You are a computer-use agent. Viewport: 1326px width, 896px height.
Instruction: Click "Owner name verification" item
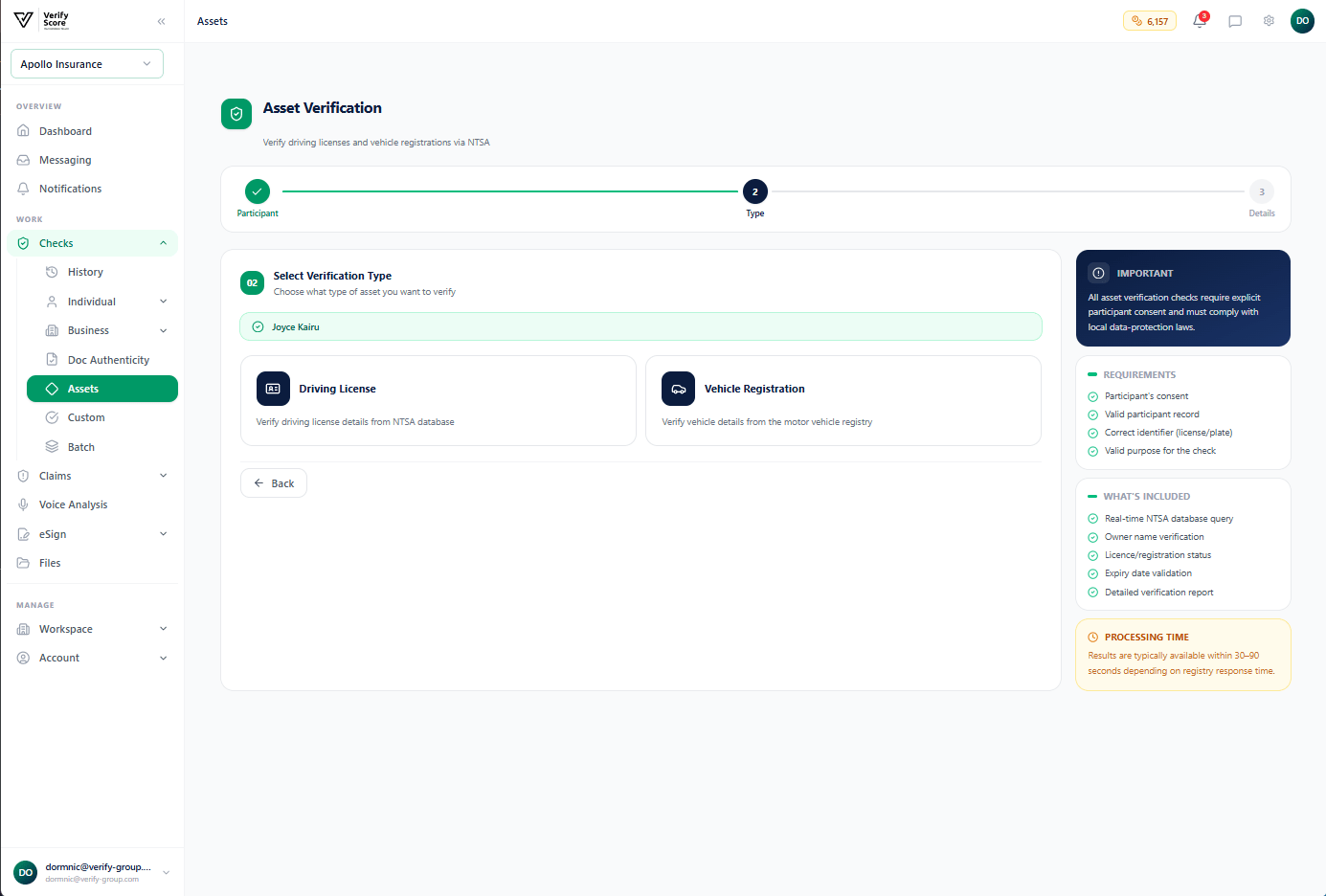1154,537
